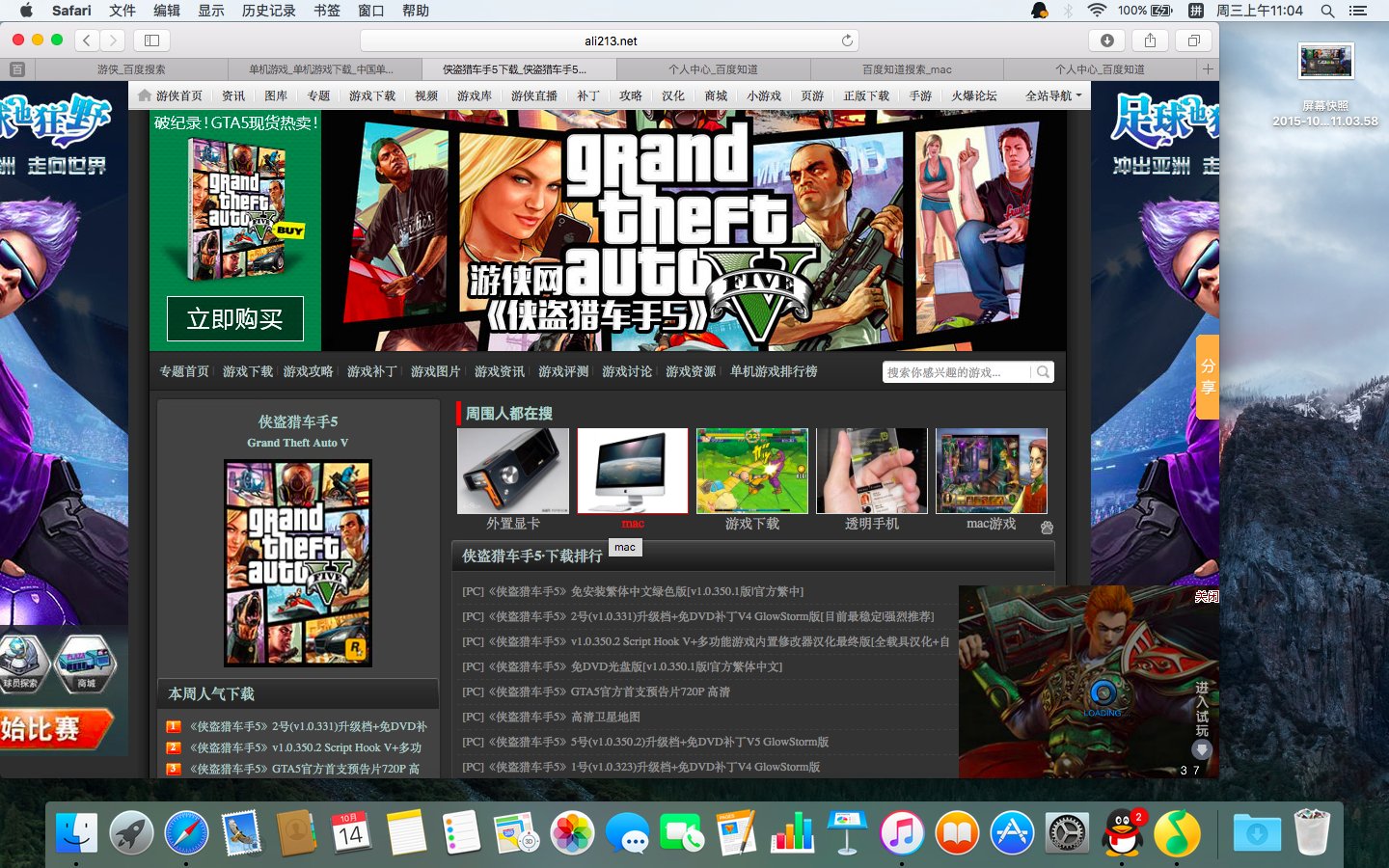The height and width of the screenshot is (868, 1389).
Task: Click the page reload icon in address bar
Action: click(847, 41)
